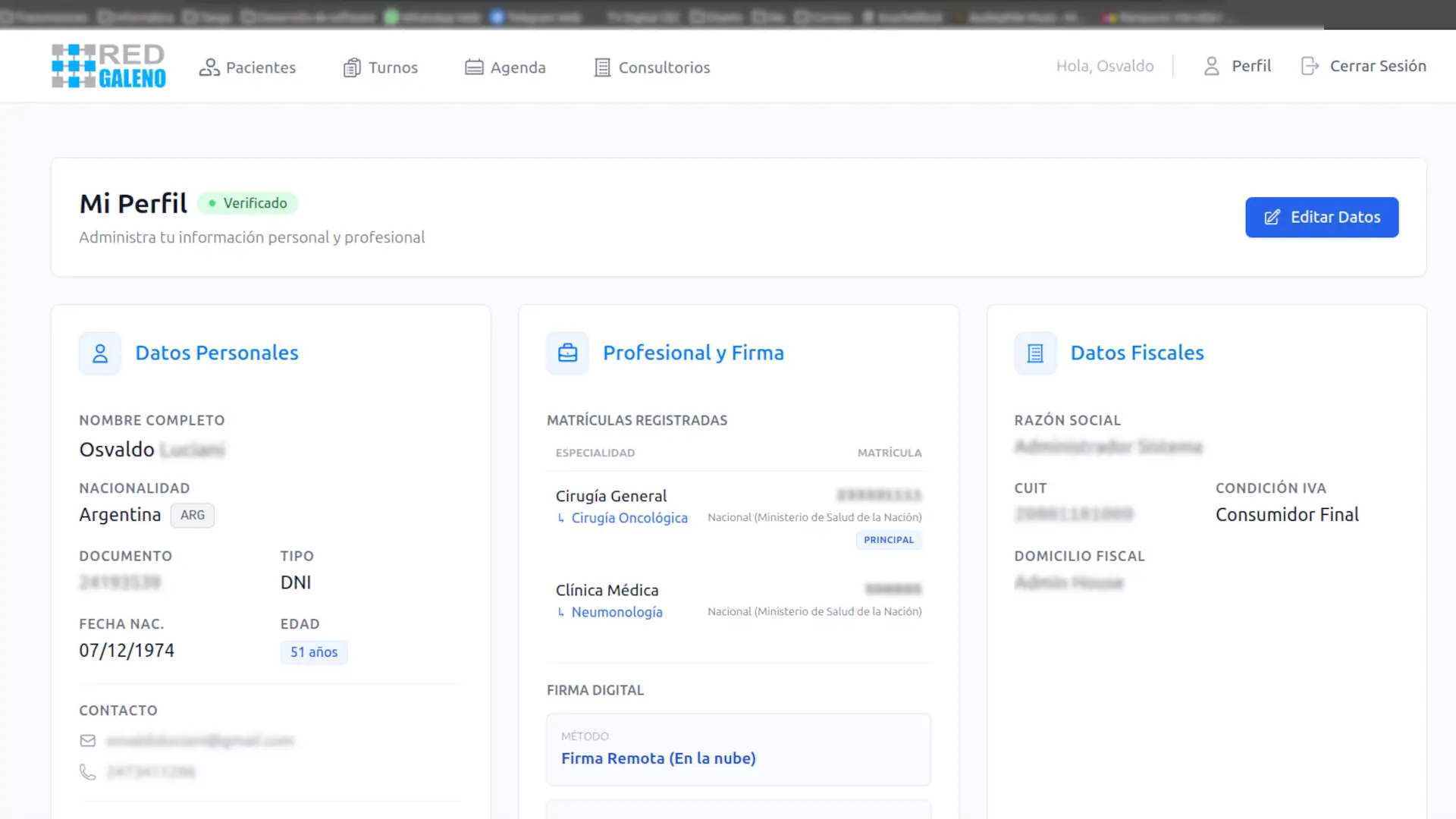Click the PRINCIPAL badge on Cirugía General

tap(888, 540)
